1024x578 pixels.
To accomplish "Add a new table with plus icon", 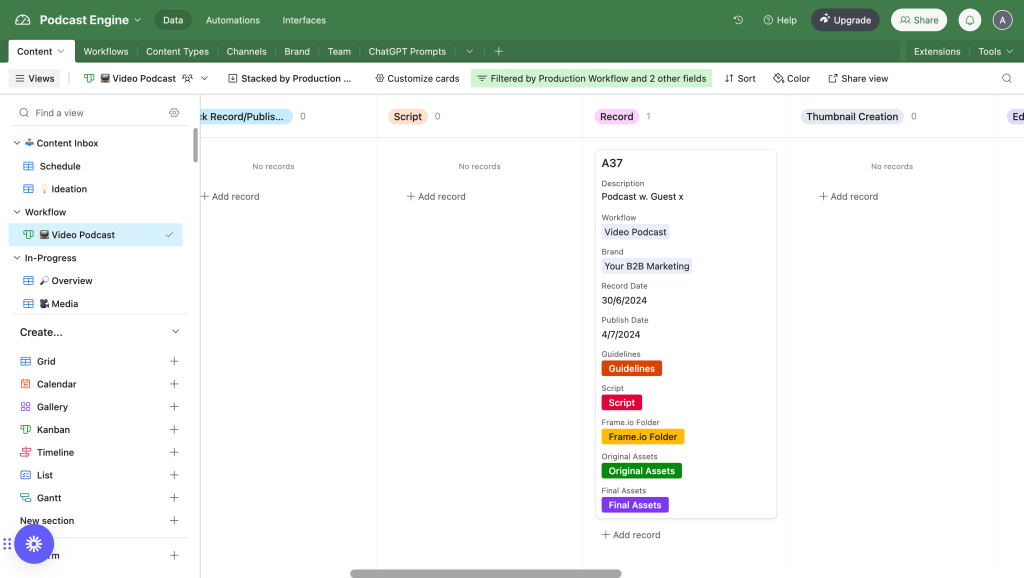I will (x=498, y=51).
